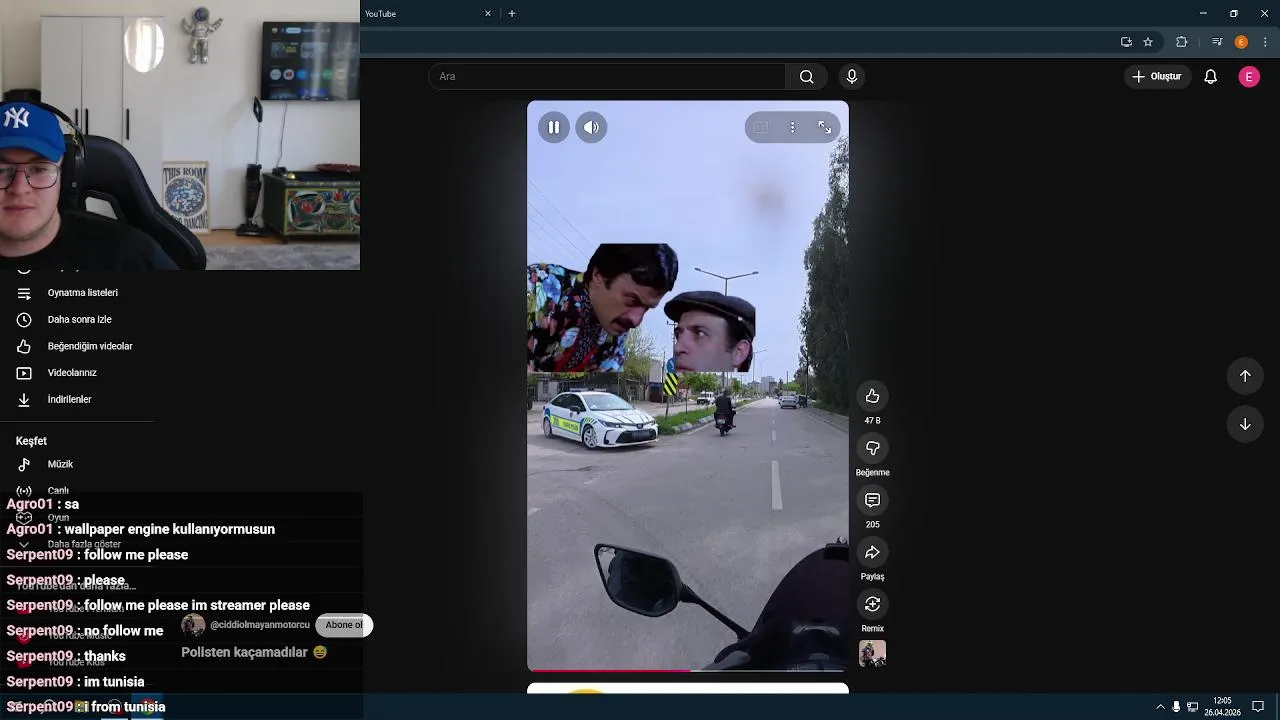
Task: Open Windows notification center
Action: coord(1258,707)
